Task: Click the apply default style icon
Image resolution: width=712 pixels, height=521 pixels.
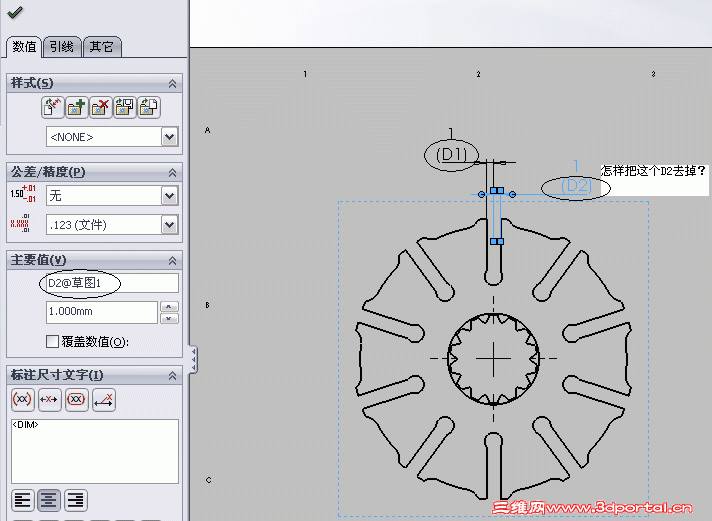Action: coord(52,107)
